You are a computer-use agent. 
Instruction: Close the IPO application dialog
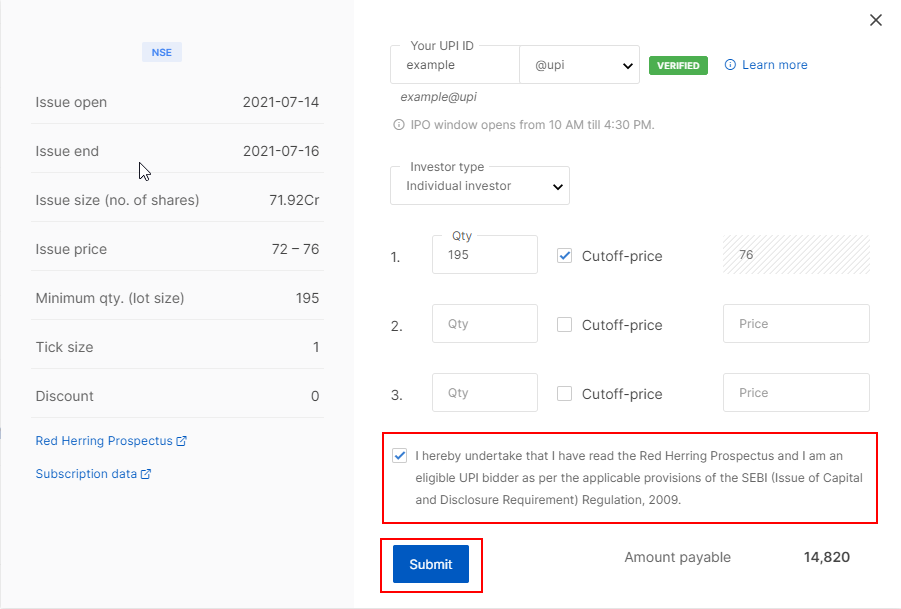point(876,20)
